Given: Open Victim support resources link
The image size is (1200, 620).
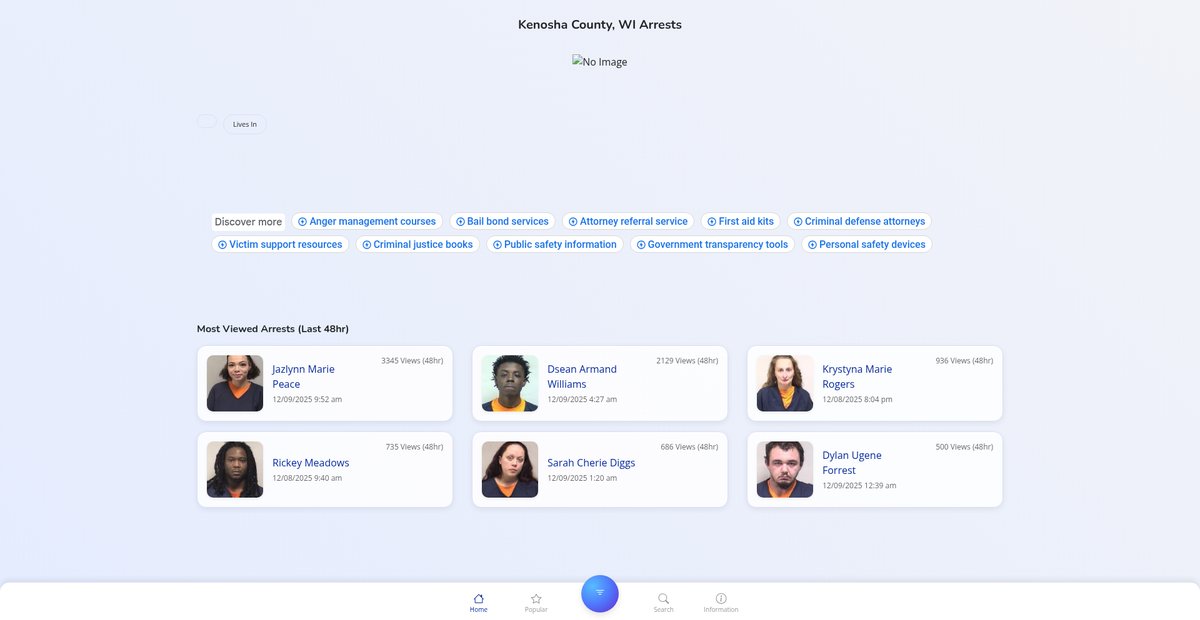Looking at the screenshot, I should point(280,244).
